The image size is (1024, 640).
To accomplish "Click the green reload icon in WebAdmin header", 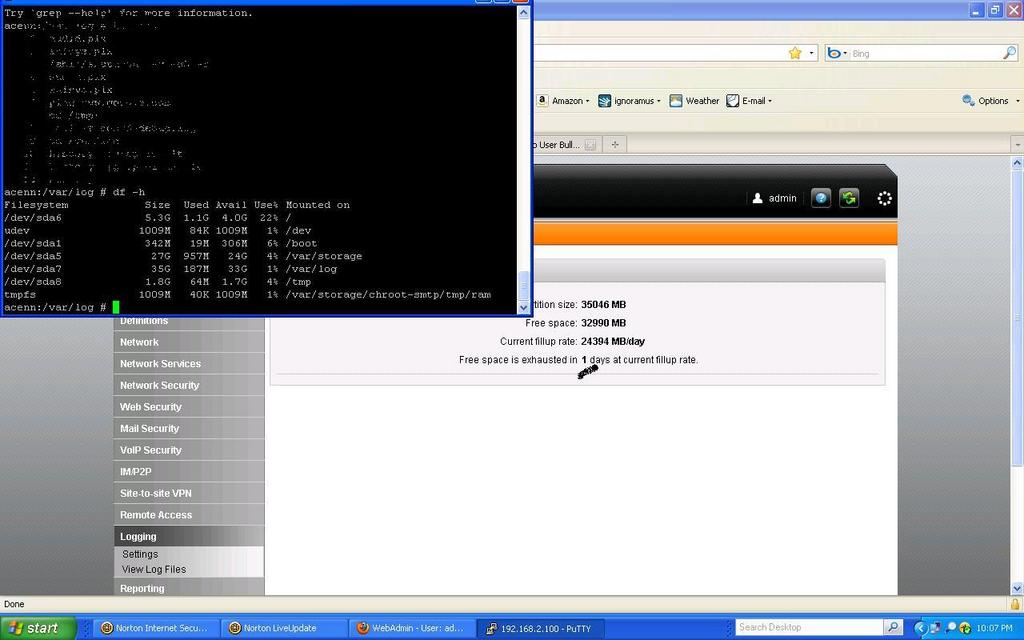I will pos(849,198).
